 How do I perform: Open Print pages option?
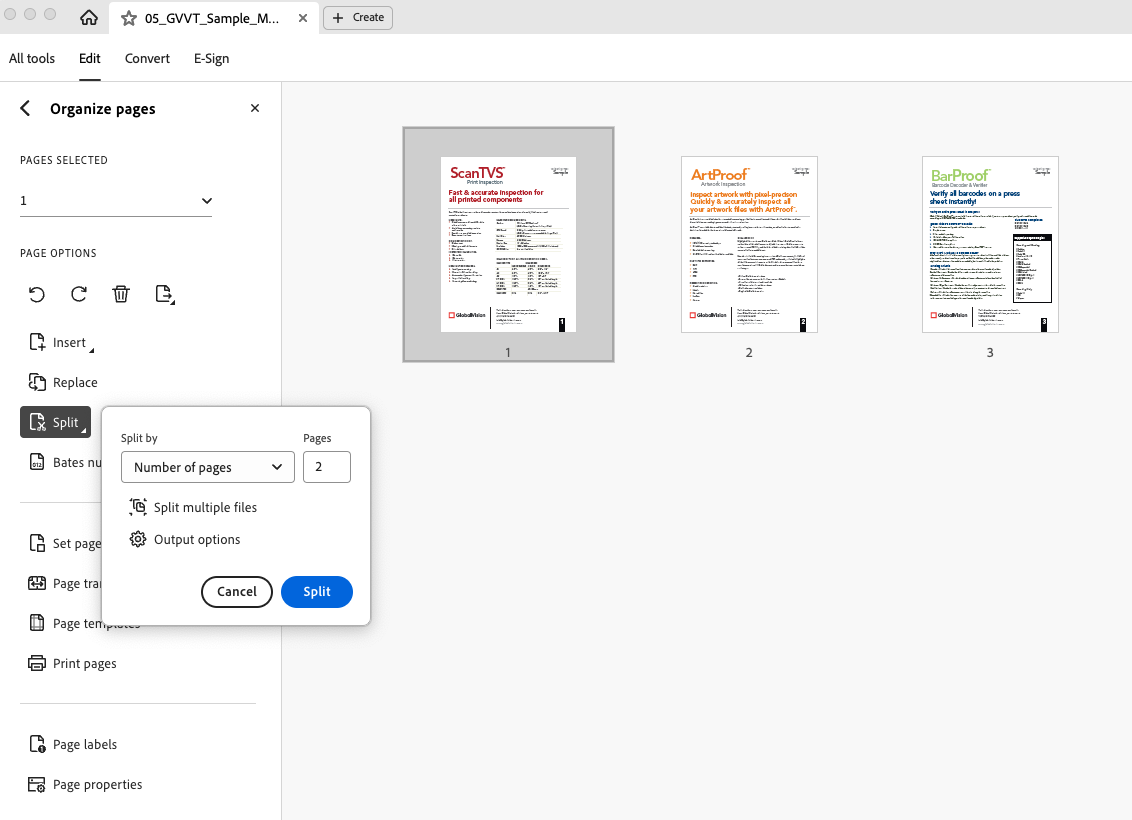(x=72, y=664)
